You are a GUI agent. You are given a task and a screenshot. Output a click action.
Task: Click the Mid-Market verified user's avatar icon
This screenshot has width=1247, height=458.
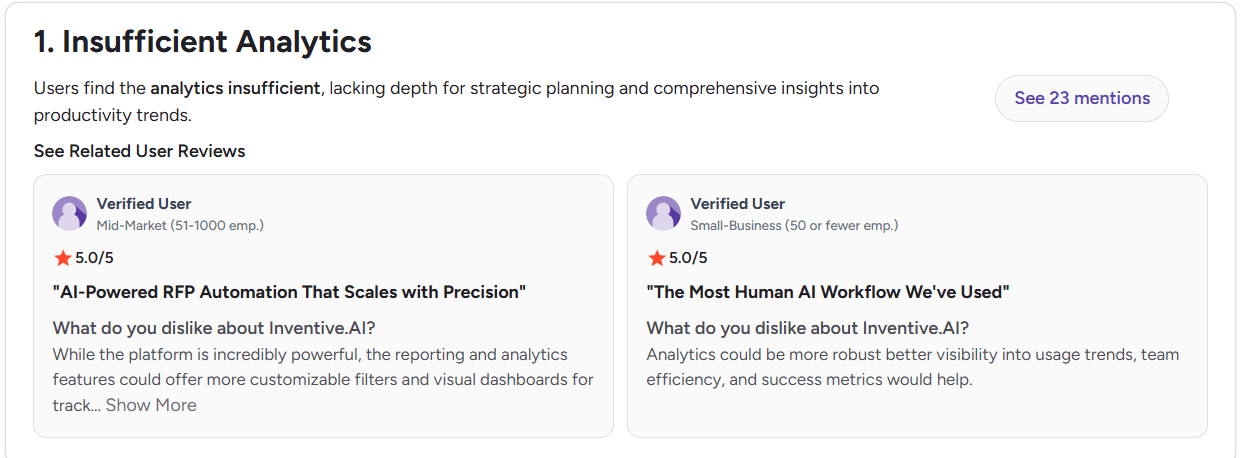coord(70,213)
